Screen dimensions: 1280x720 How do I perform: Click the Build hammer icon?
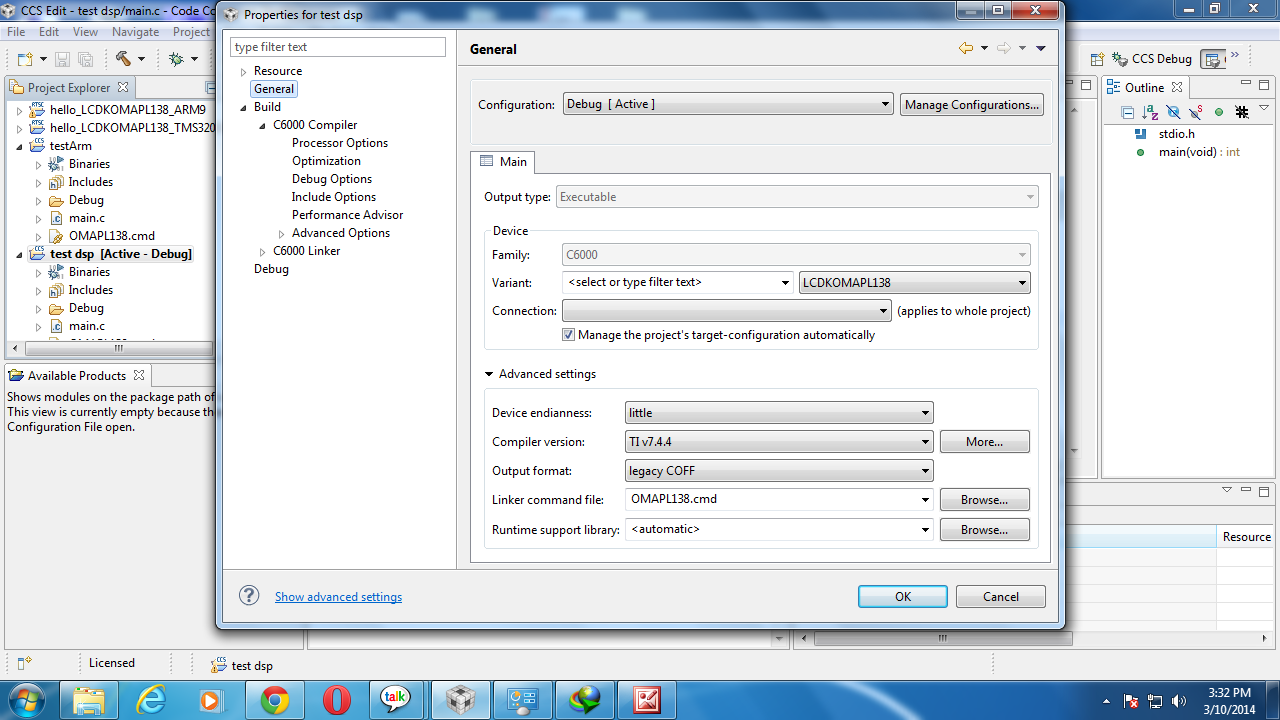point(124,59)
